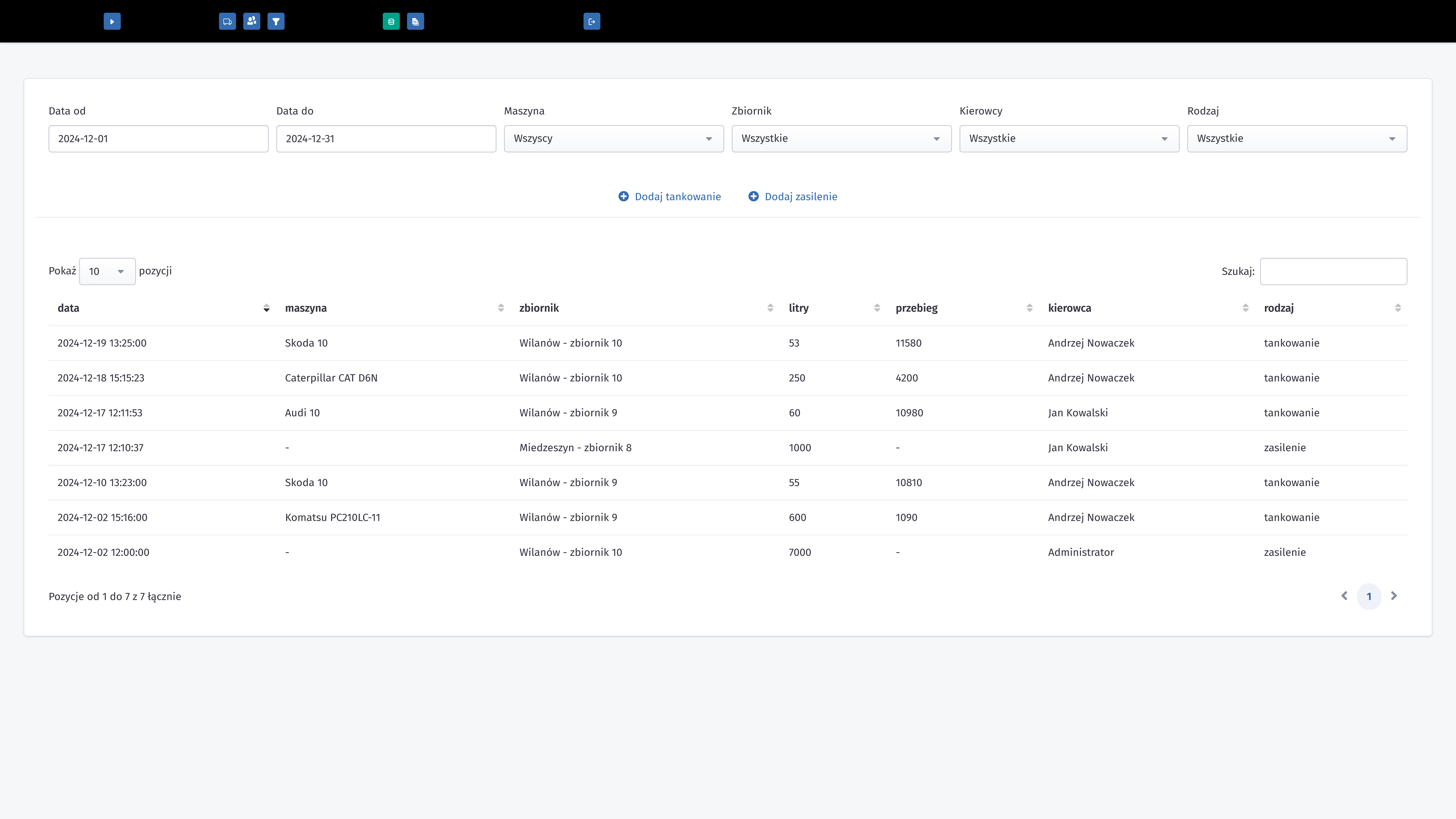Click Miedzeszyn - zbiornik 8 cell
Screen dimensions: 1456x819
(575, 448)
